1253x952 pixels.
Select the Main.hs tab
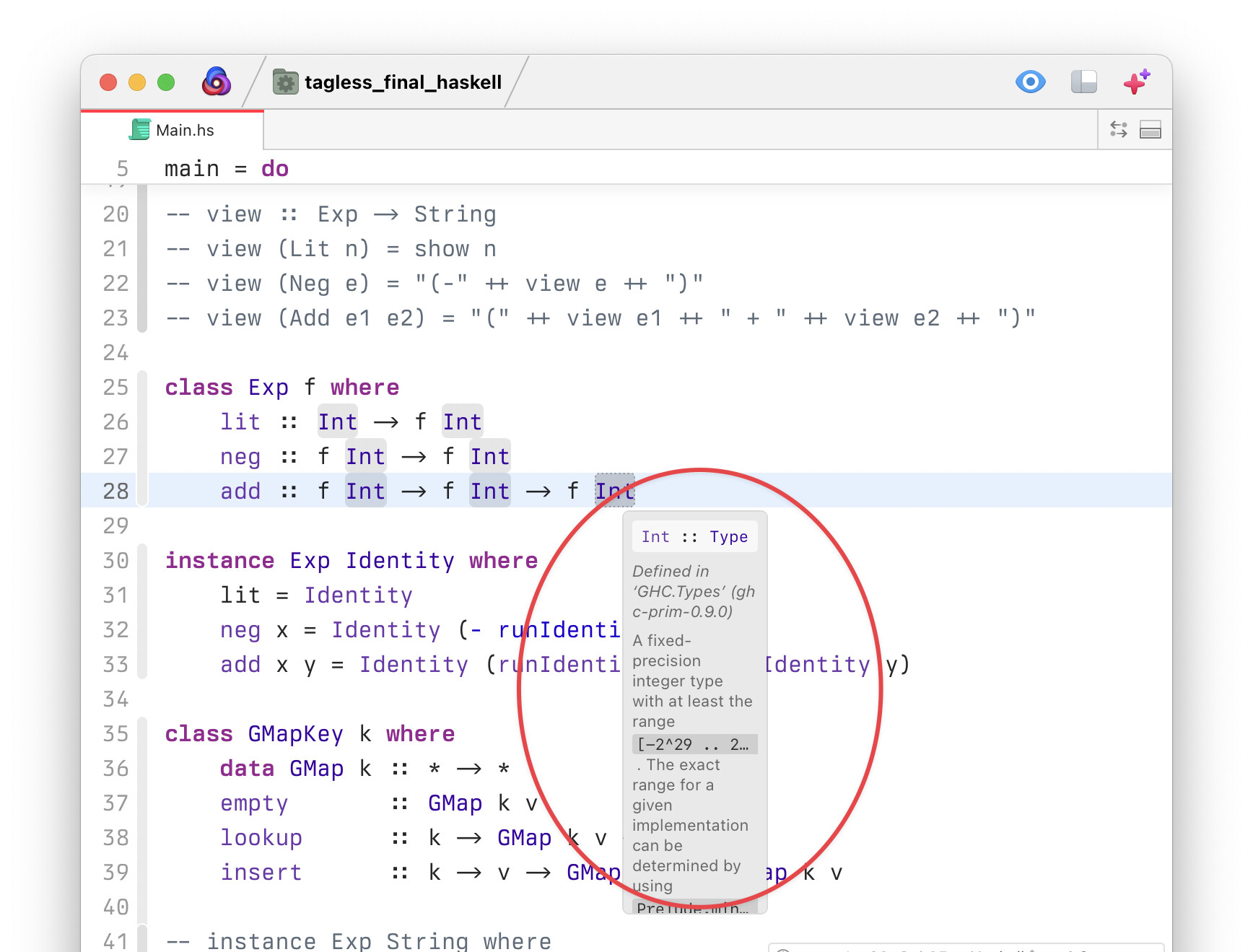pyautogui.click(x=173, y=130)
